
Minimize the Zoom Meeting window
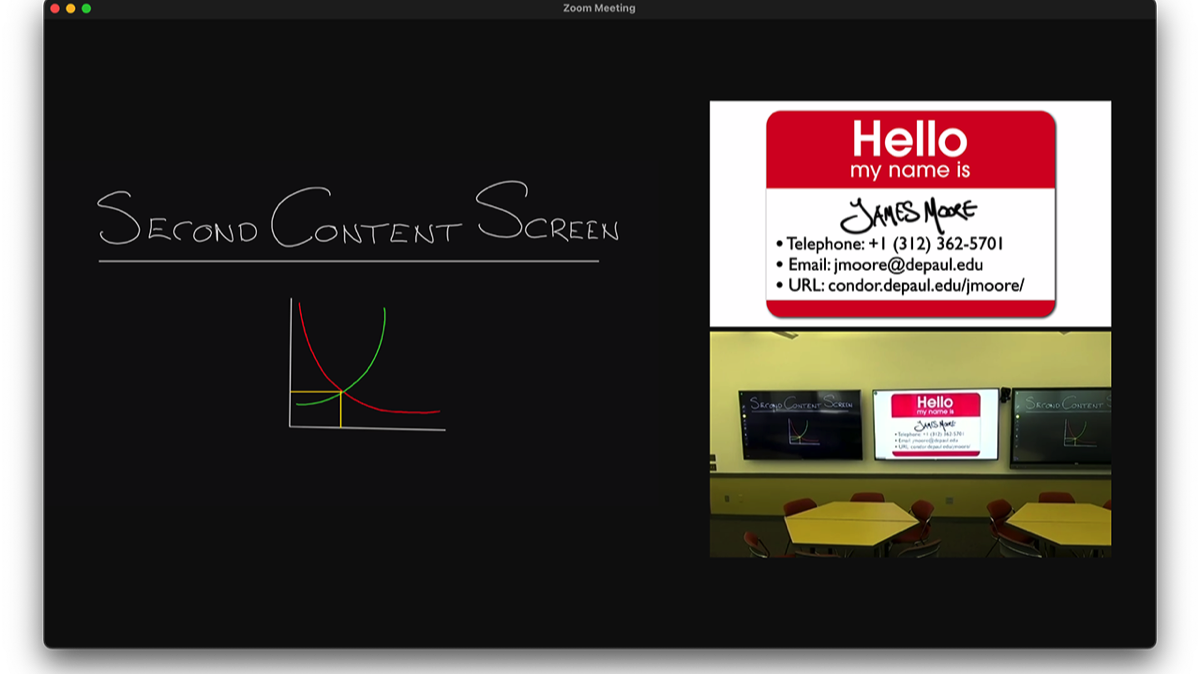pos(71,8)
